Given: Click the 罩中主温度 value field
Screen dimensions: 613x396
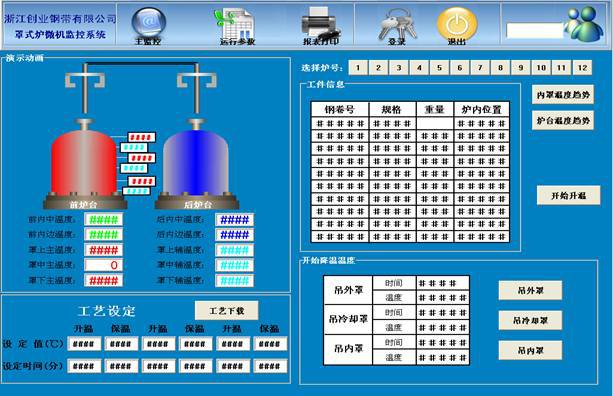Looking at the screenshot, I should pyautogui.click(x=104, y=265).
